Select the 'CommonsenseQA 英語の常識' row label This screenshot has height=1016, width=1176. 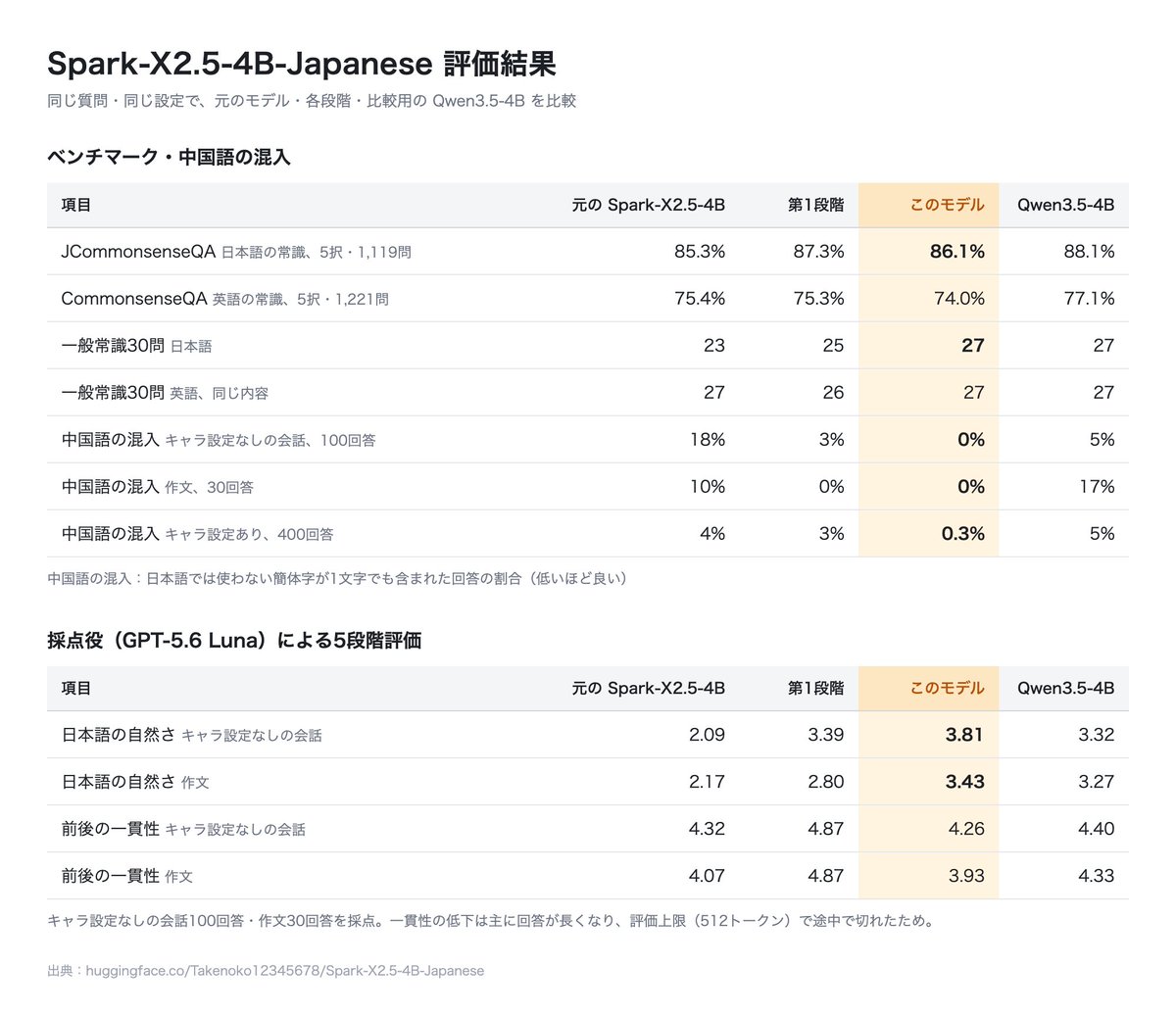(225, 299)
